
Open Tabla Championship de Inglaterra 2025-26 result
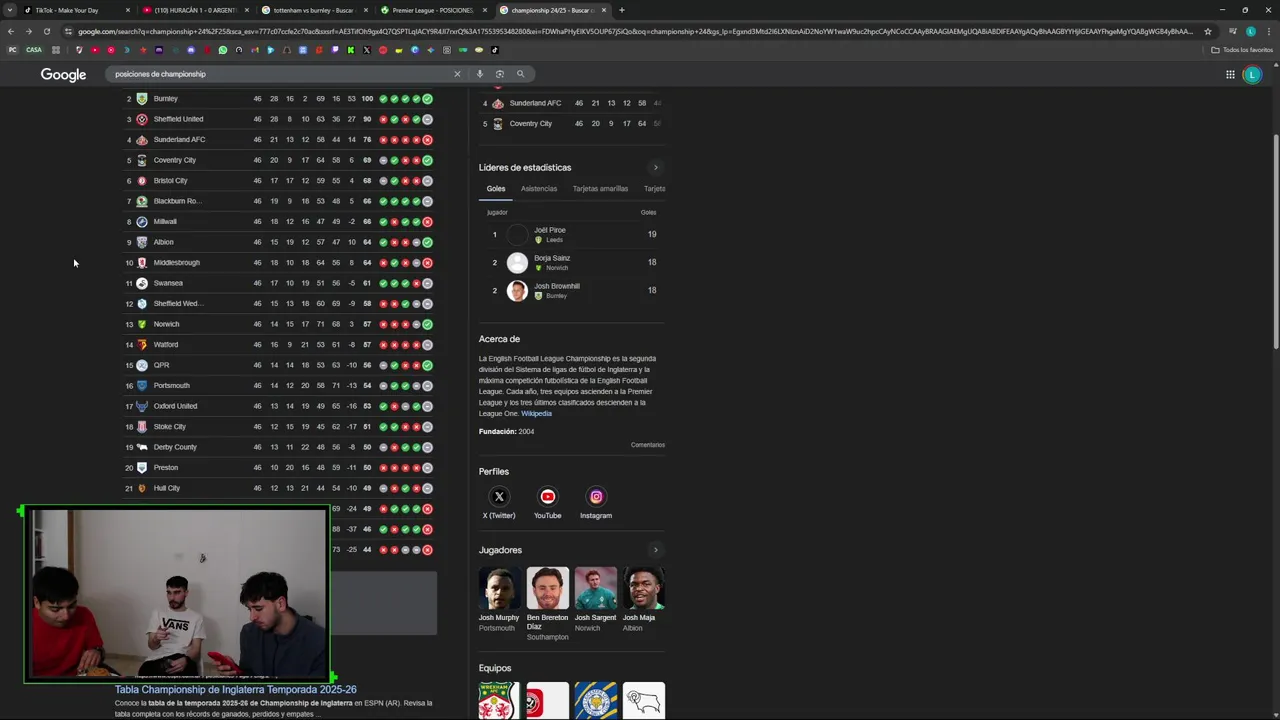click(235, 689)
